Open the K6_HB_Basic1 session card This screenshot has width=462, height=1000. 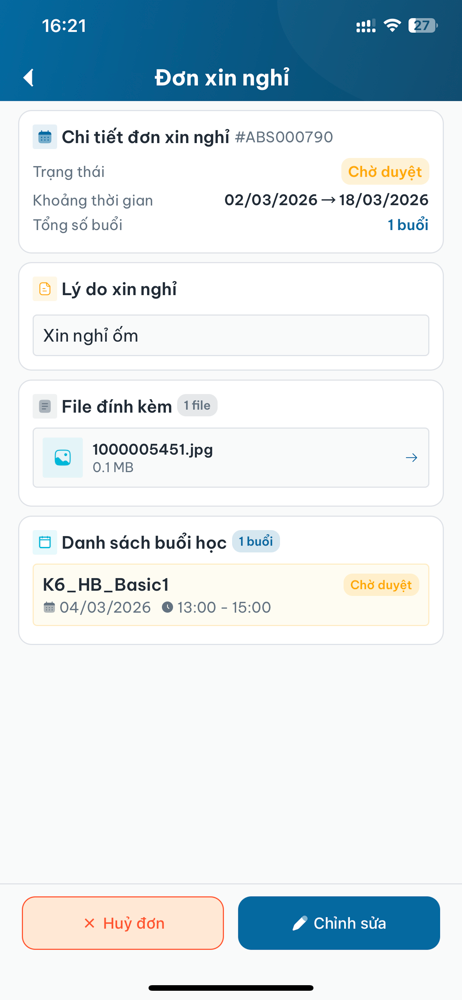231,594
